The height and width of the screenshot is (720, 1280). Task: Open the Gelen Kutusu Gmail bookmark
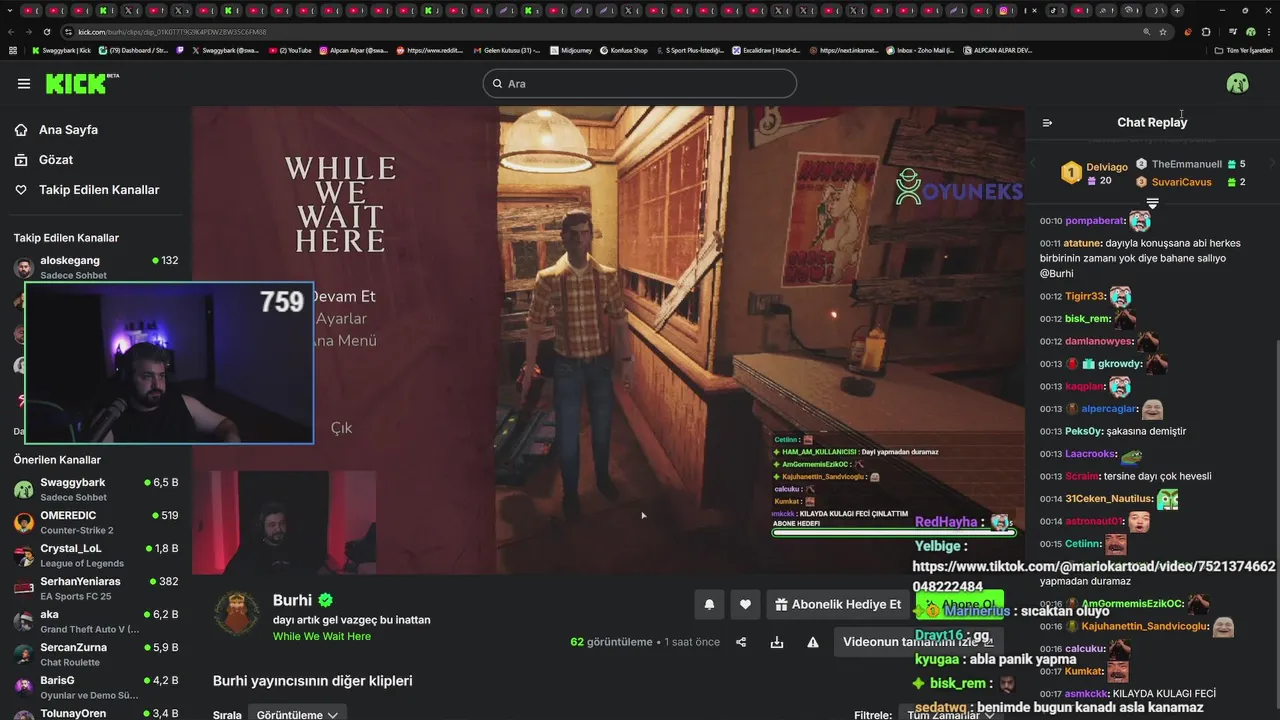coord(506,50)
